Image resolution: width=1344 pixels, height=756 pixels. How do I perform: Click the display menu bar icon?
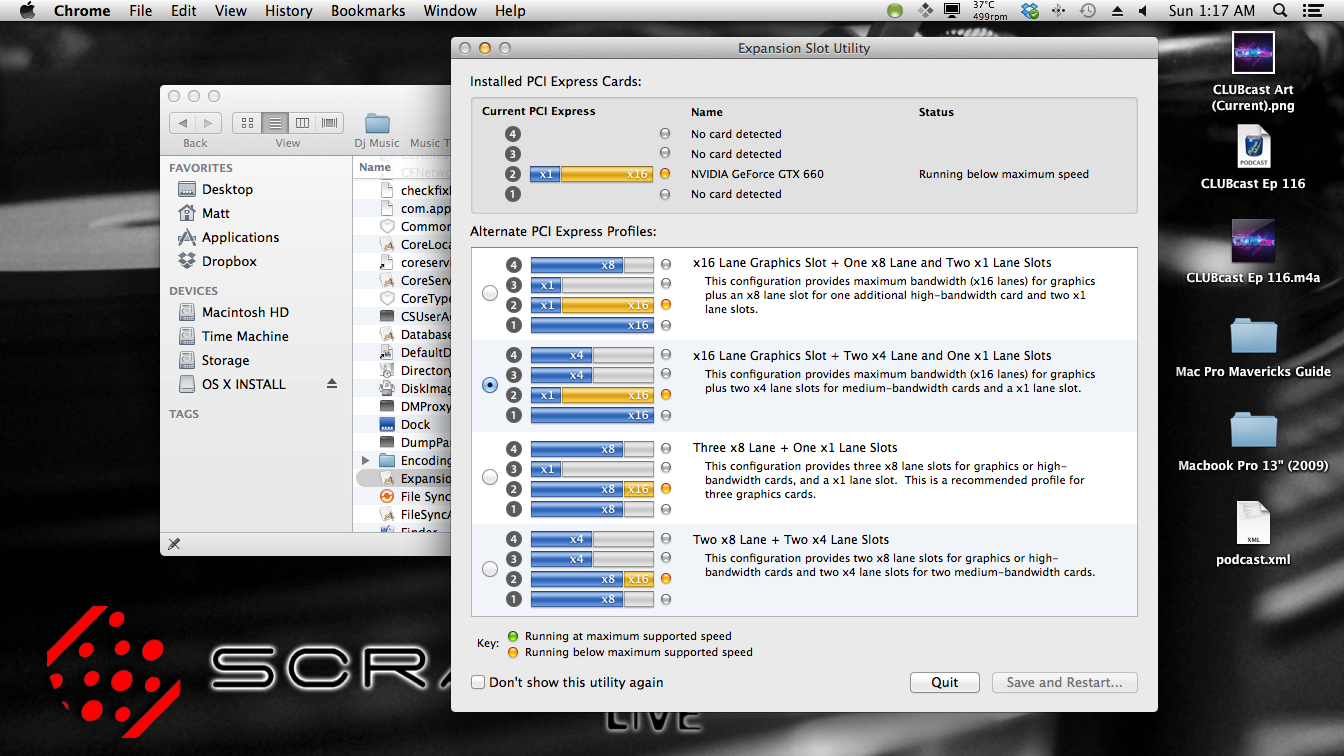953,11
